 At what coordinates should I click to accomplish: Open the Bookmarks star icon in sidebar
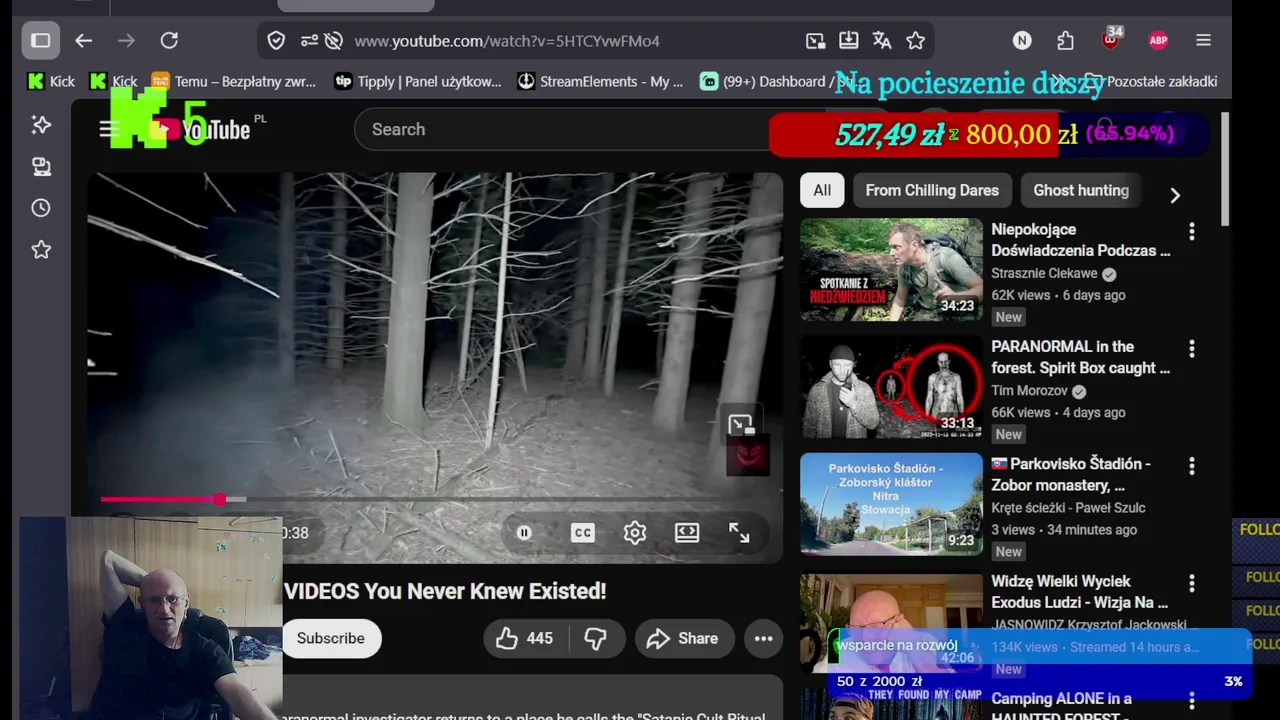coord(41,250)
